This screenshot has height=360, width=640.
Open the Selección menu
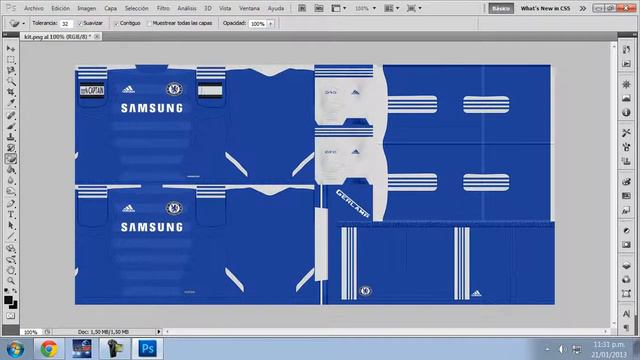tap(136, 8)
